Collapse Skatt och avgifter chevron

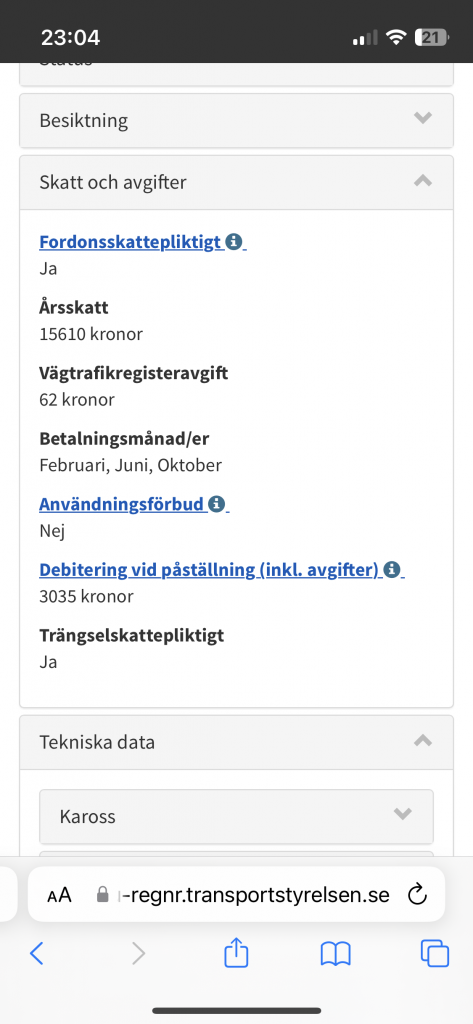click(x=423, y=180)
